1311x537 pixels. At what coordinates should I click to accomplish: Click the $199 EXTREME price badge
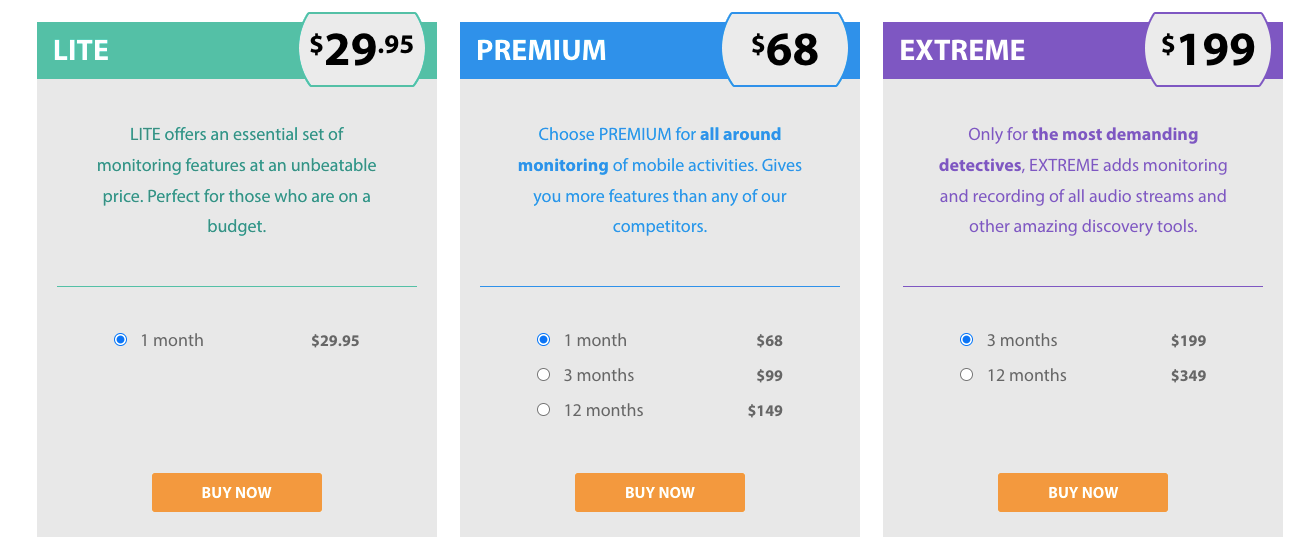[1208, 48]
